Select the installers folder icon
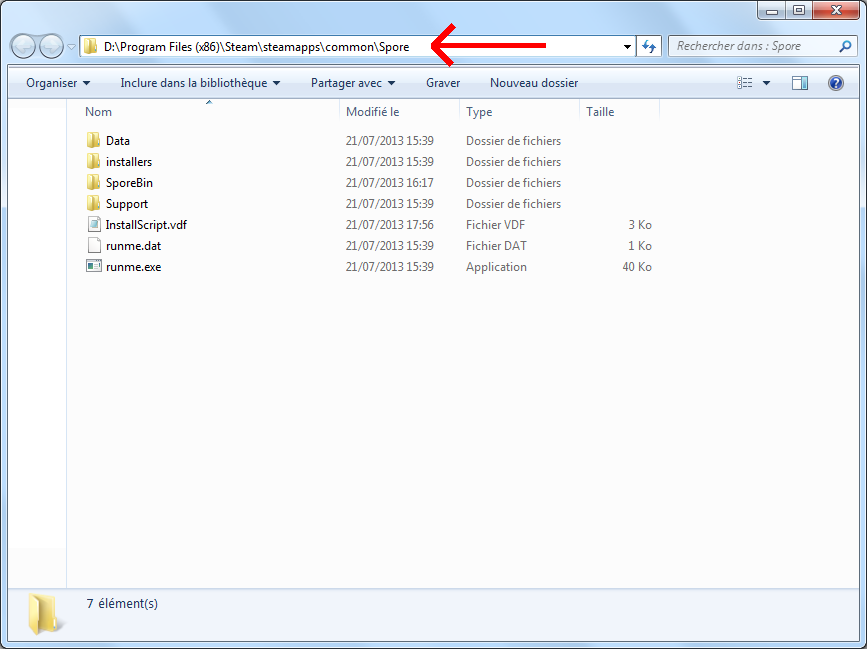The image size is (867, 649). pyautogui.click(x=93, y=161)
